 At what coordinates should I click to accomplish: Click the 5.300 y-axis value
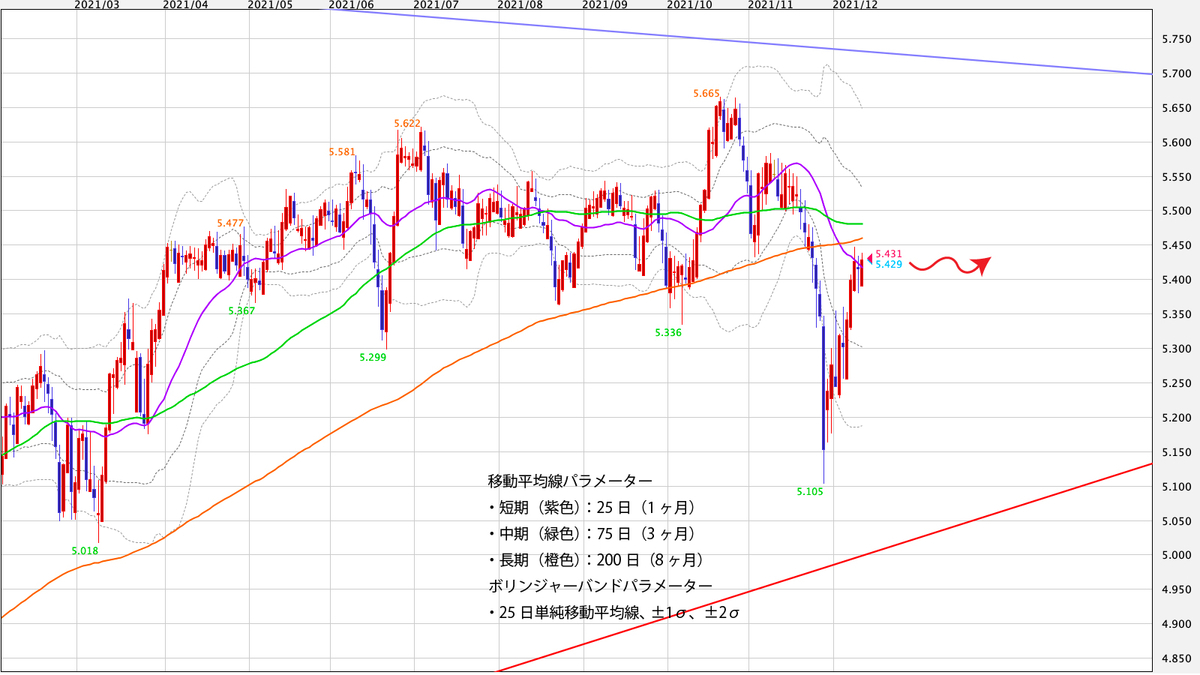1174,349
